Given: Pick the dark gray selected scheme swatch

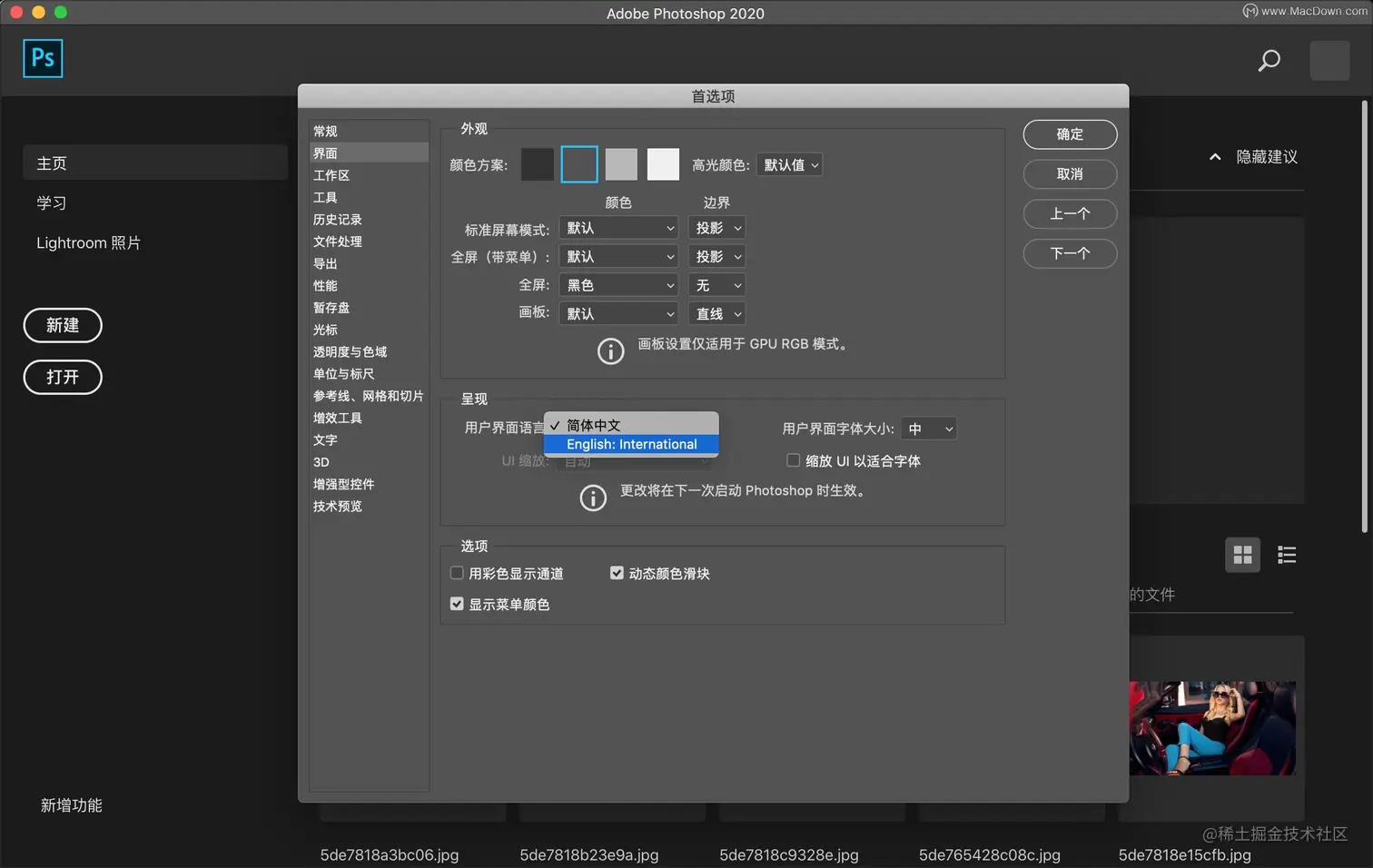Looking at the screenshot, I should click(x=579, y=164).
